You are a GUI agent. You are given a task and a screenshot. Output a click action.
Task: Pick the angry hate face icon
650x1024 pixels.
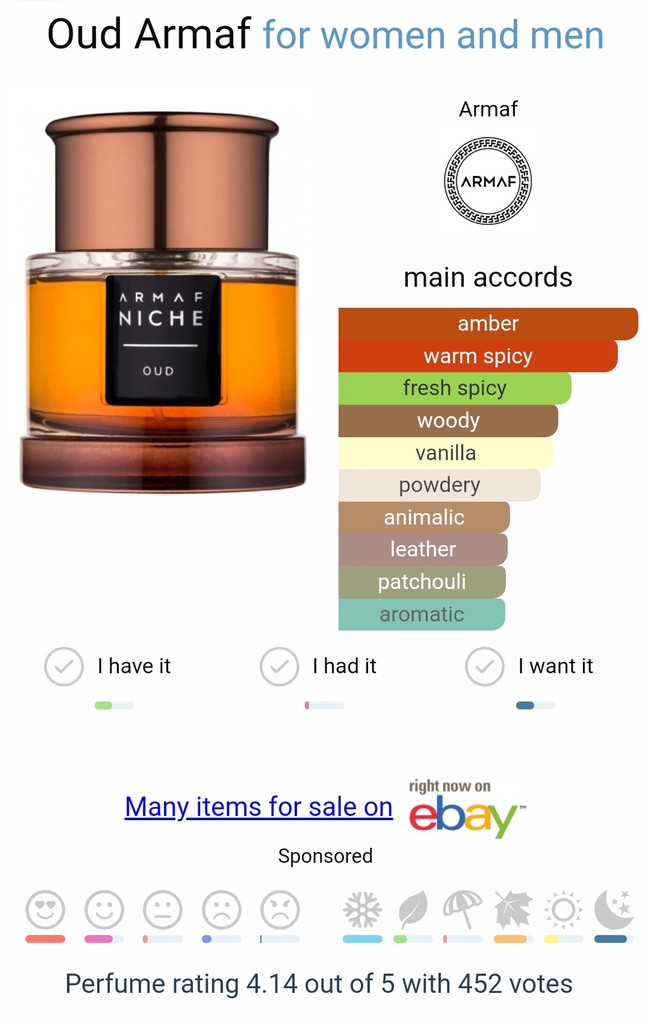pos(280,909)
